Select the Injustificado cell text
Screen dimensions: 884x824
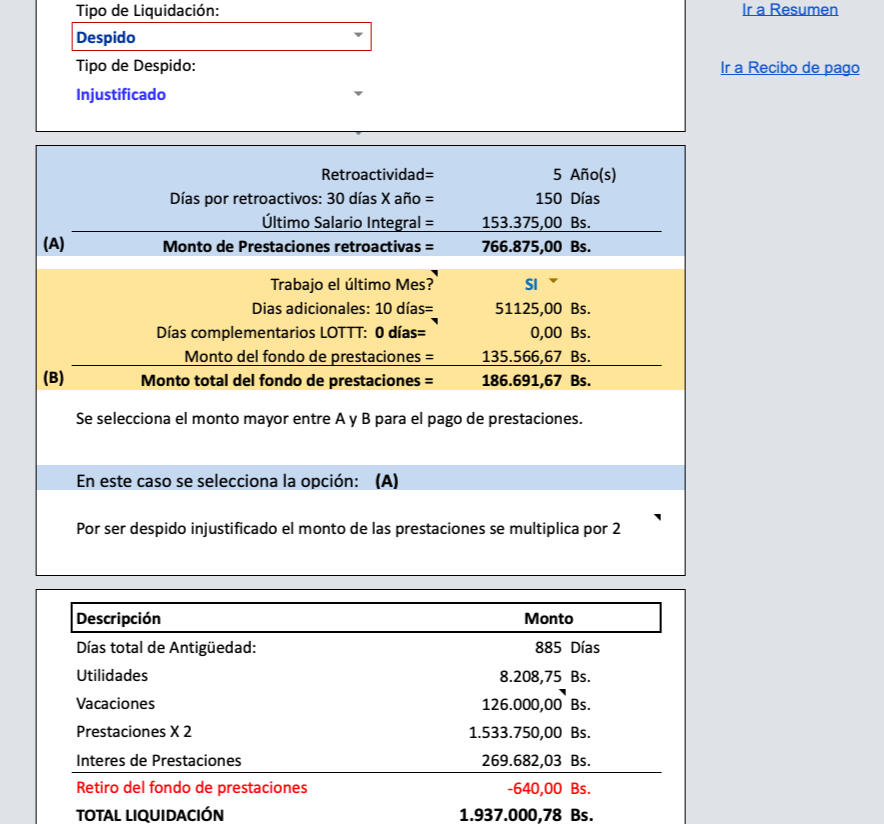121,95
